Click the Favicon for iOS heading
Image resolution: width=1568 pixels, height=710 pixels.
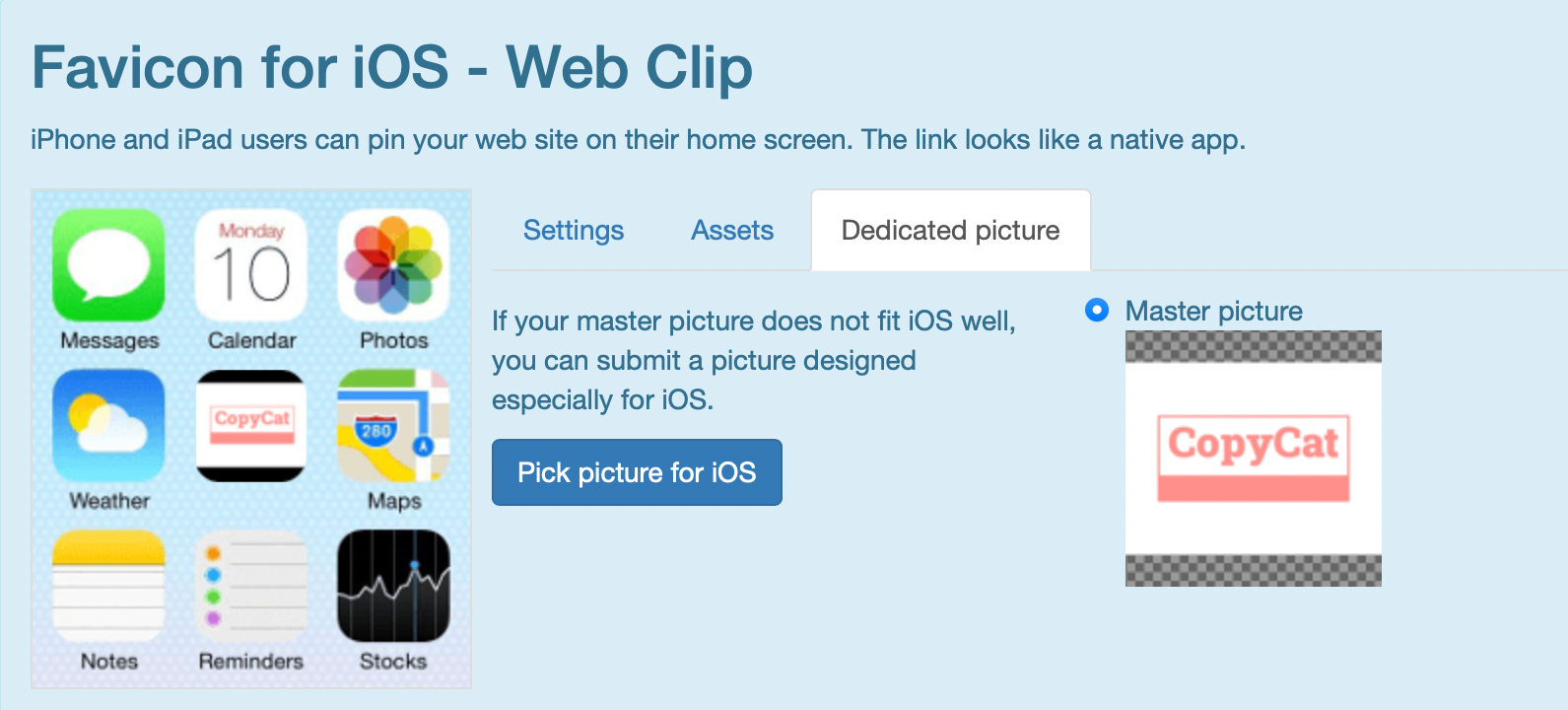tap(392, 67)
